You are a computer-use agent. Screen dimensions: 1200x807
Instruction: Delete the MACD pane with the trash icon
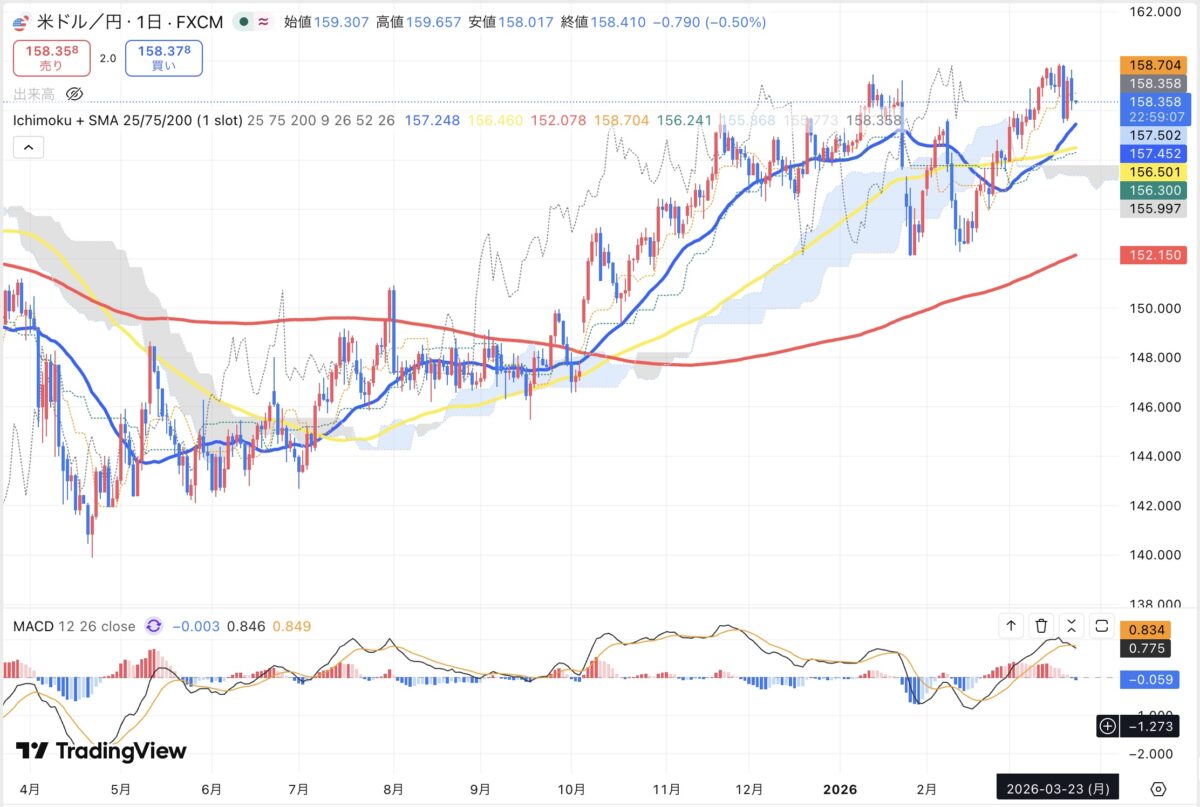point(1041,626)
